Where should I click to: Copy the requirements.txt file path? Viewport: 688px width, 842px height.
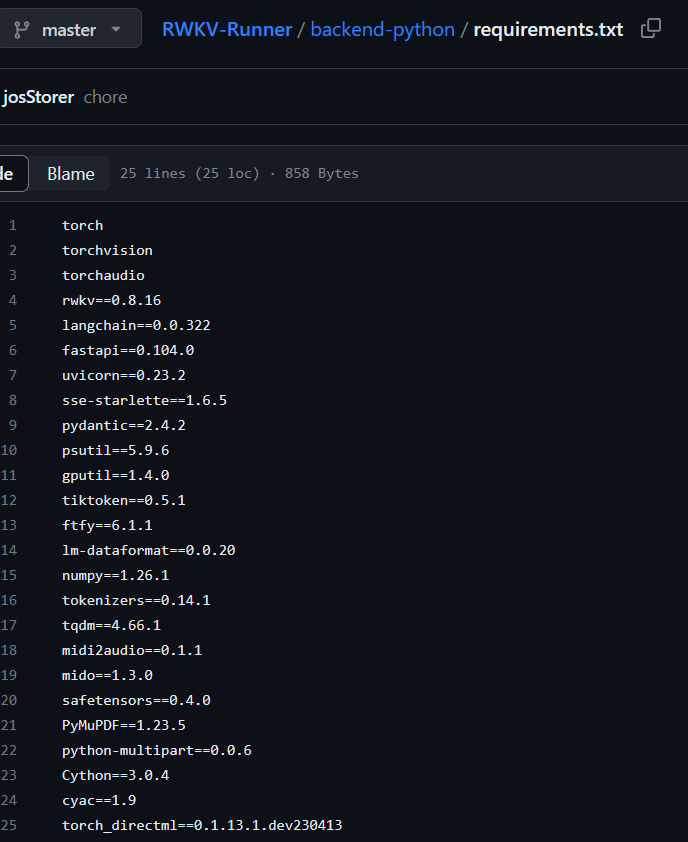tap(651, 29)
